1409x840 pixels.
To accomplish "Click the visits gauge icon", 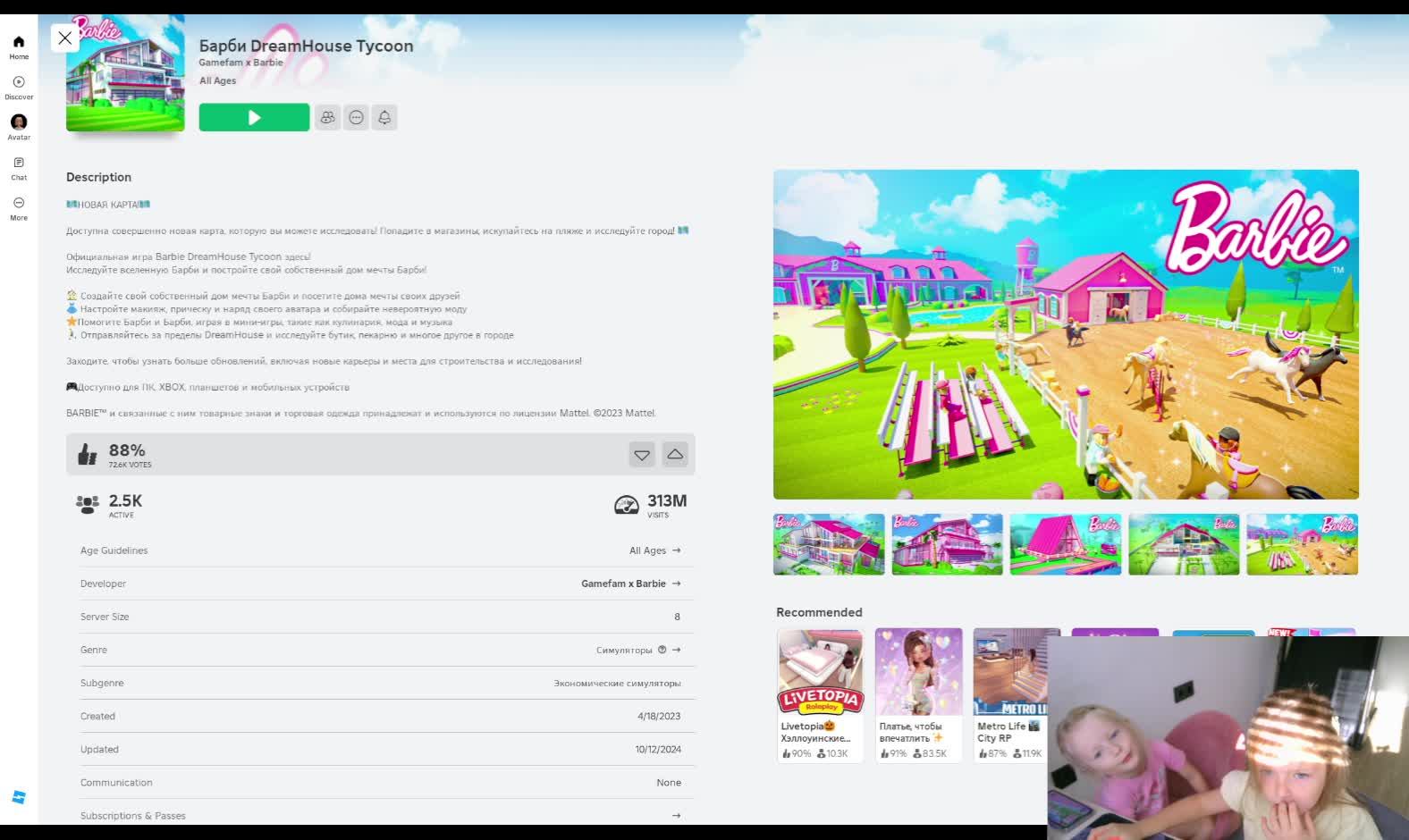I will [627, 505].
